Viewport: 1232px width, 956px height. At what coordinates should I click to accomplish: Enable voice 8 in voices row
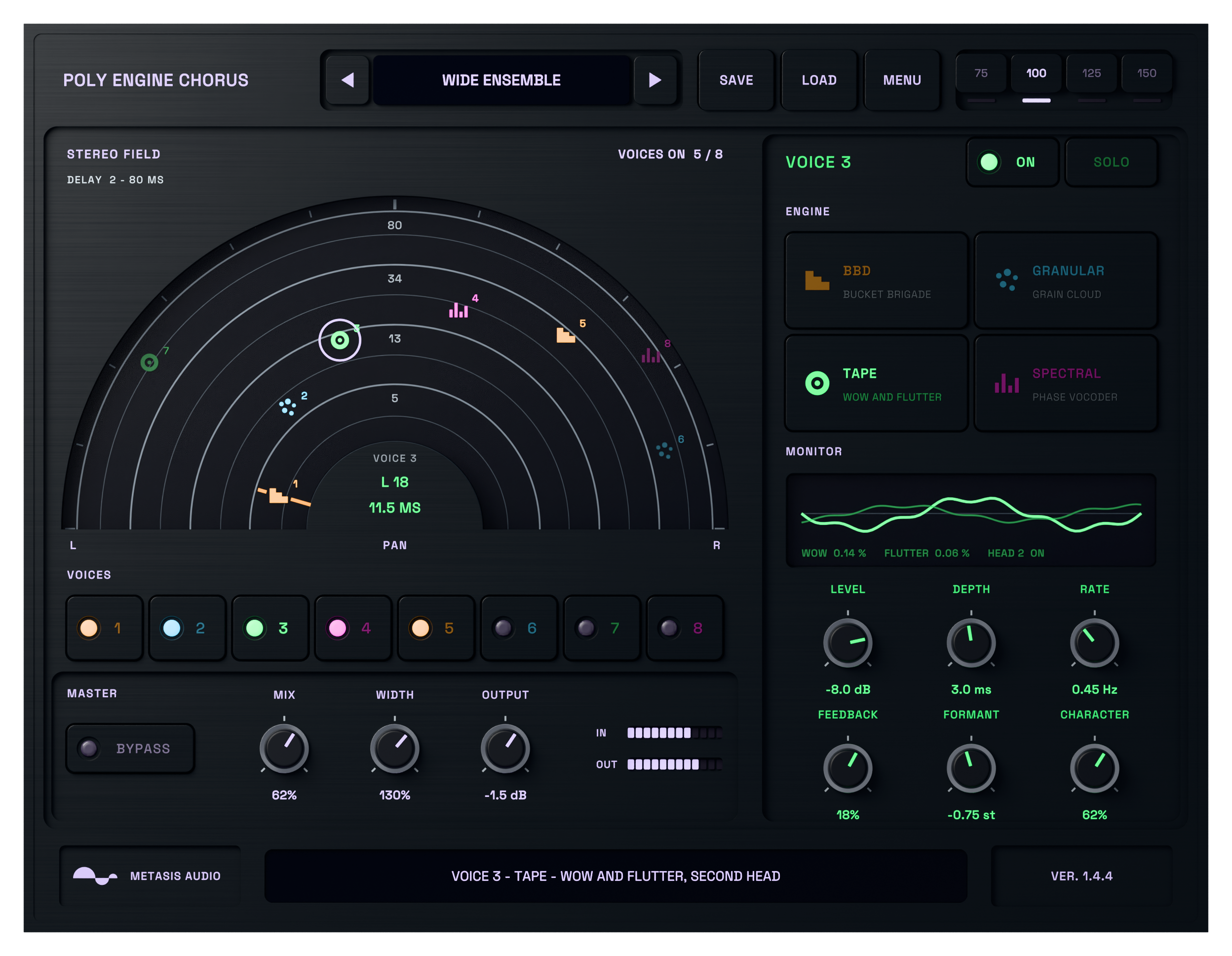[x=685, y=628]
